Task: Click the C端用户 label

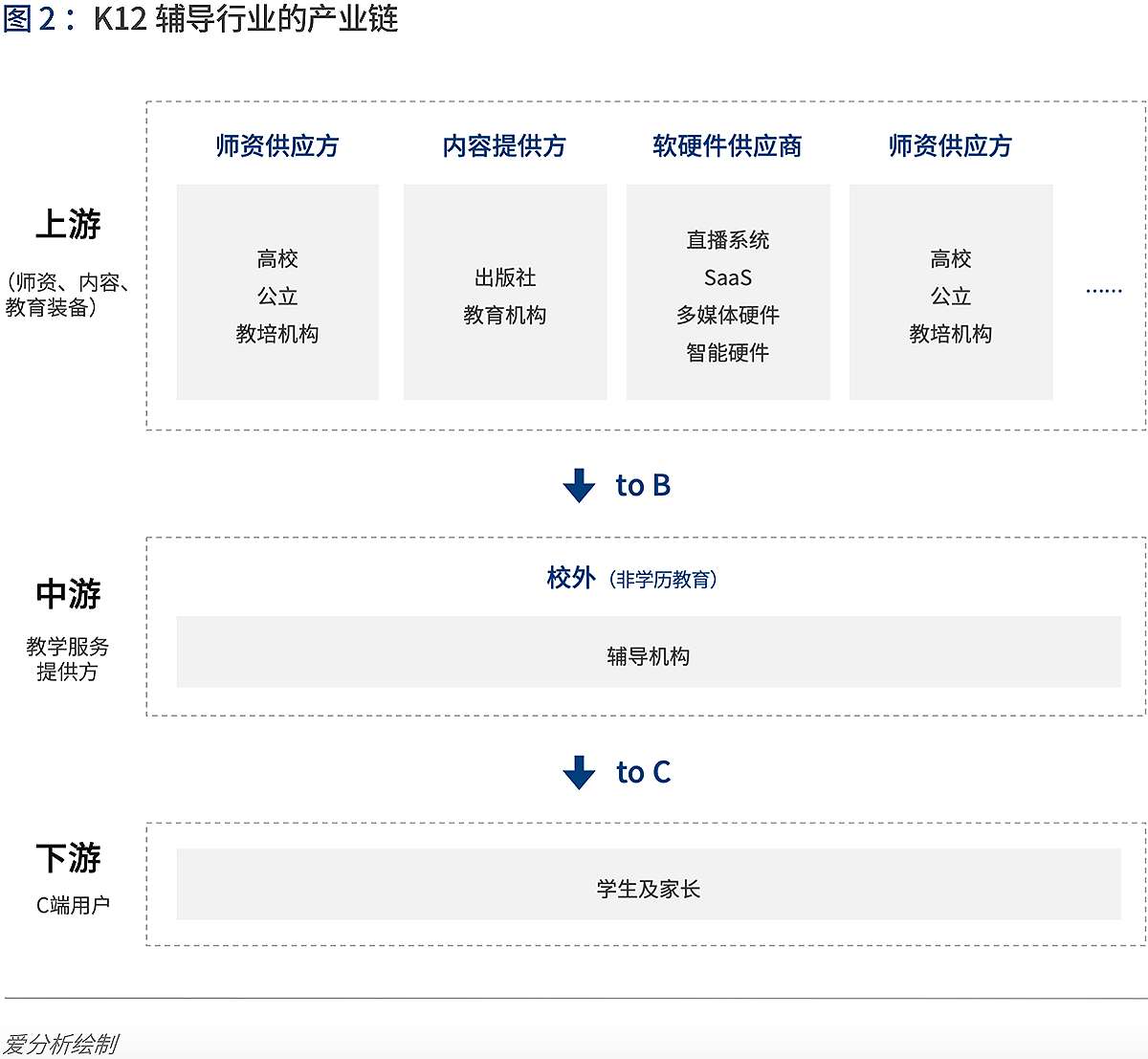Action: coord(74,905)
